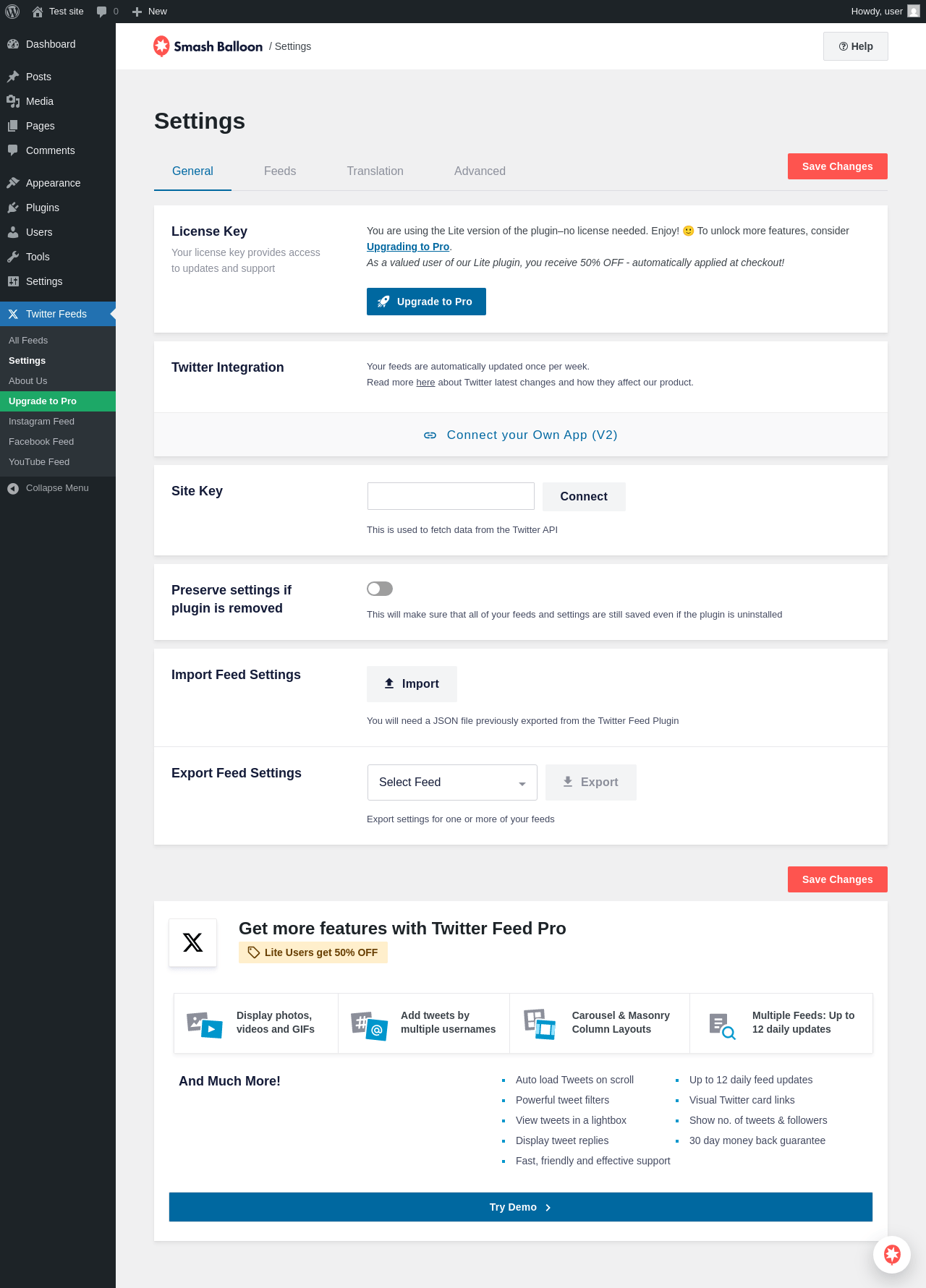The width and height of the screenshot is (926, 1288).
Task: Open the floating Smash Balloon help bubble
Action: [x=892, y=1254]
